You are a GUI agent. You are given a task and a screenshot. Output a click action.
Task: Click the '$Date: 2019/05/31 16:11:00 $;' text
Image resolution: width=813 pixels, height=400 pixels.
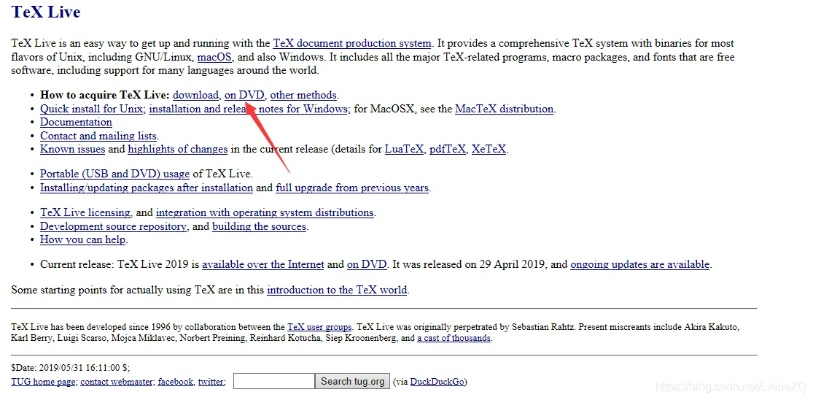click(71, 368)
